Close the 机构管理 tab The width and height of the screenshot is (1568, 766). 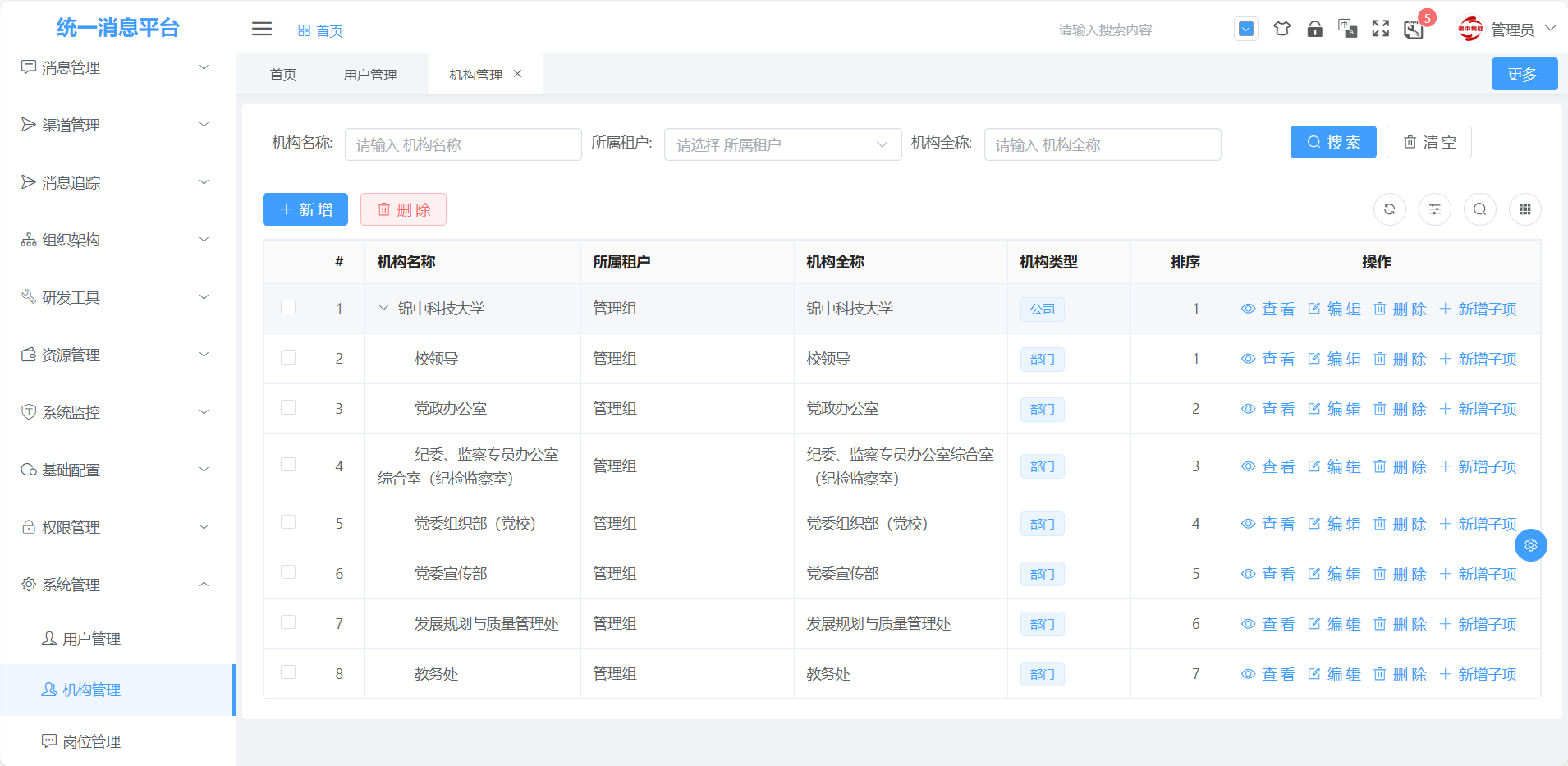click(x=517, y=74)
